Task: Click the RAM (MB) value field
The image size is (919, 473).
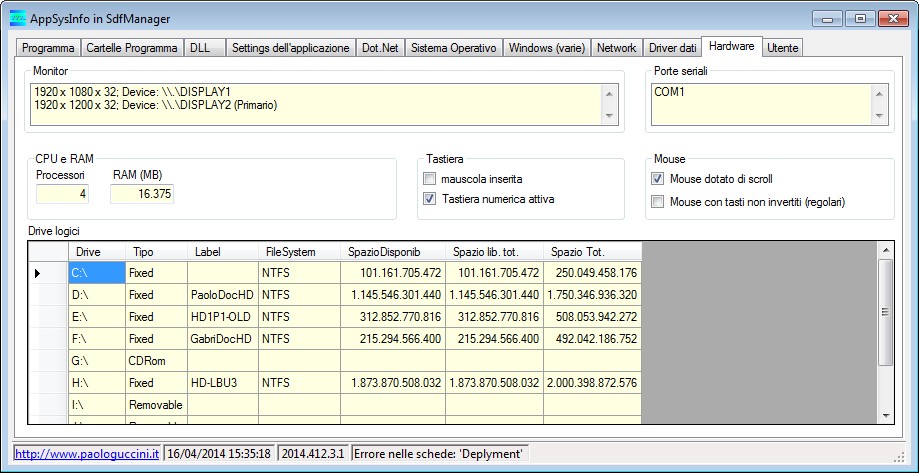Action: [x=142, y=194]
